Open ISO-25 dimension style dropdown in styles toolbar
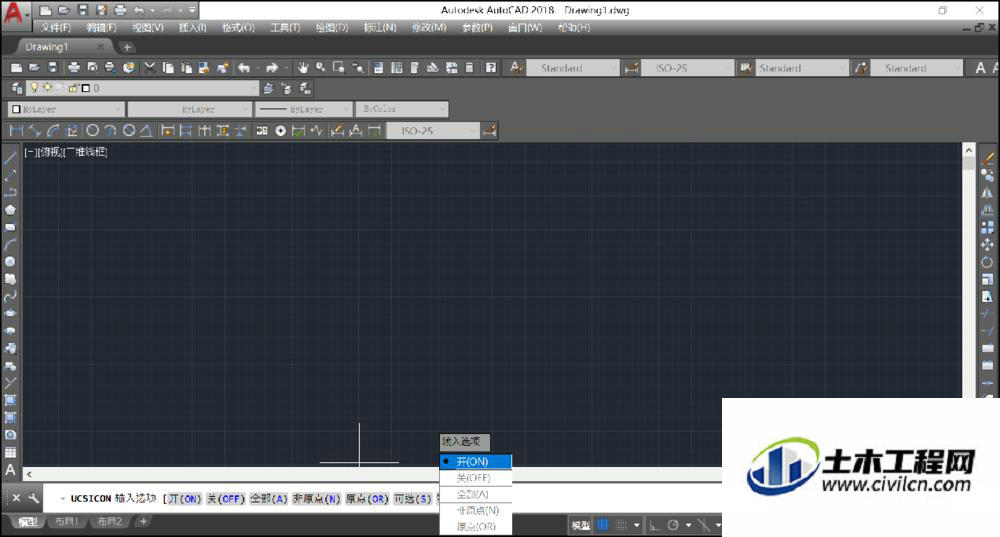 coord(688,68)
